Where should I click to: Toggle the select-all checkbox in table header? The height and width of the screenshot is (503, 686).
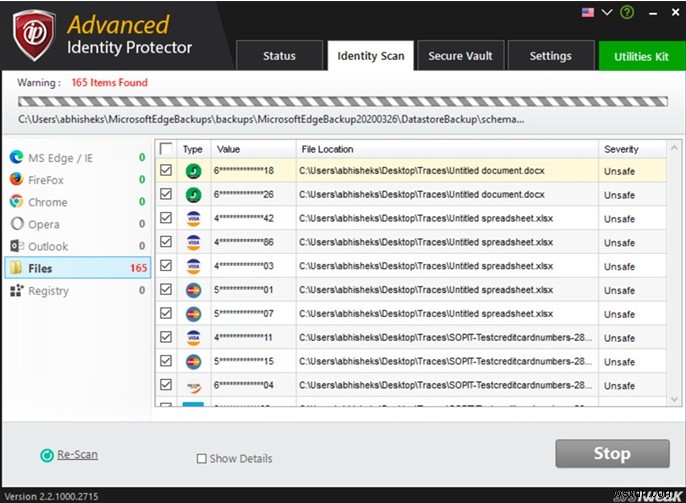[166, 149]
